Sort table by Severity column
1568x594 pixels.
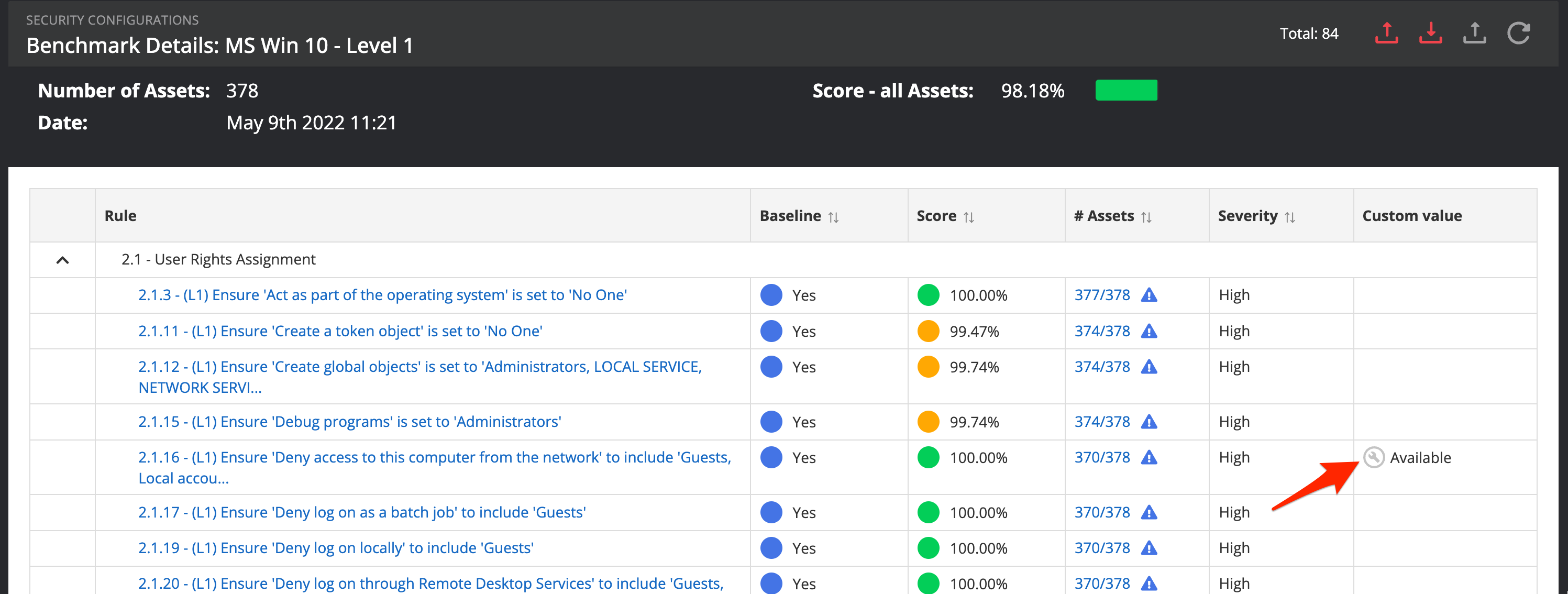click(1289, 217)
